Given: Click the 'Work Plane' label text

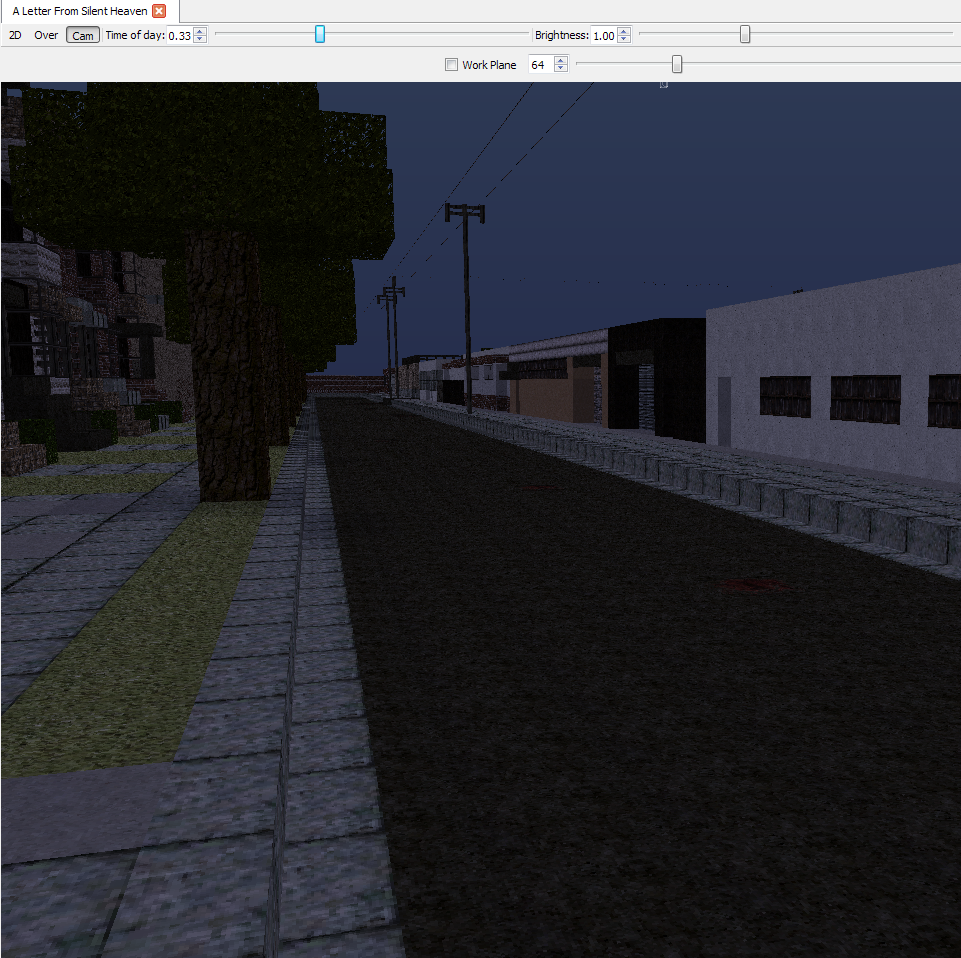Looking at the screenshot, I should [489, 65].
